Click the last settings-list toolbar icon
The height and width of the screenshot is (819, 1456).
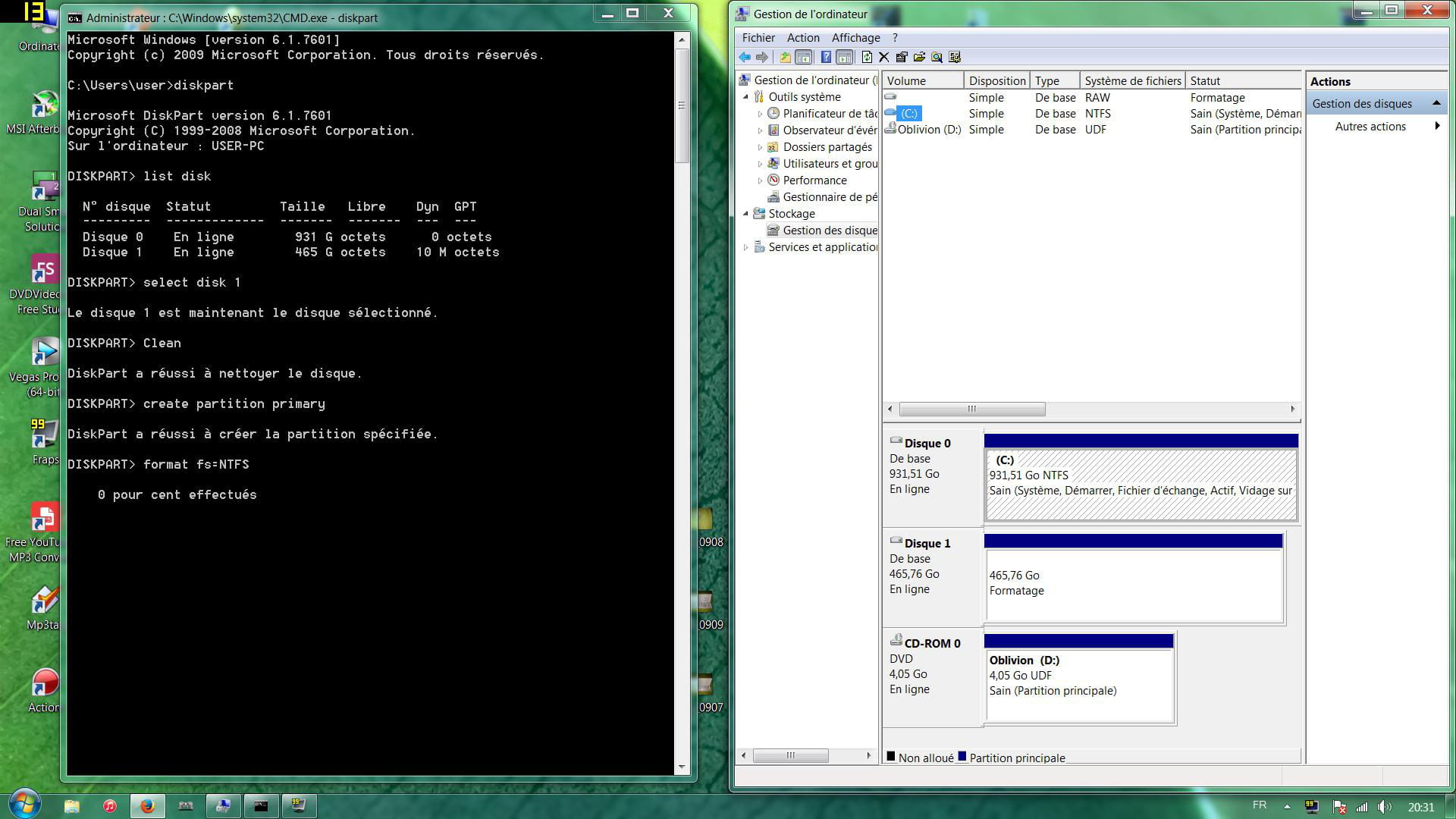tap(955, 57)
